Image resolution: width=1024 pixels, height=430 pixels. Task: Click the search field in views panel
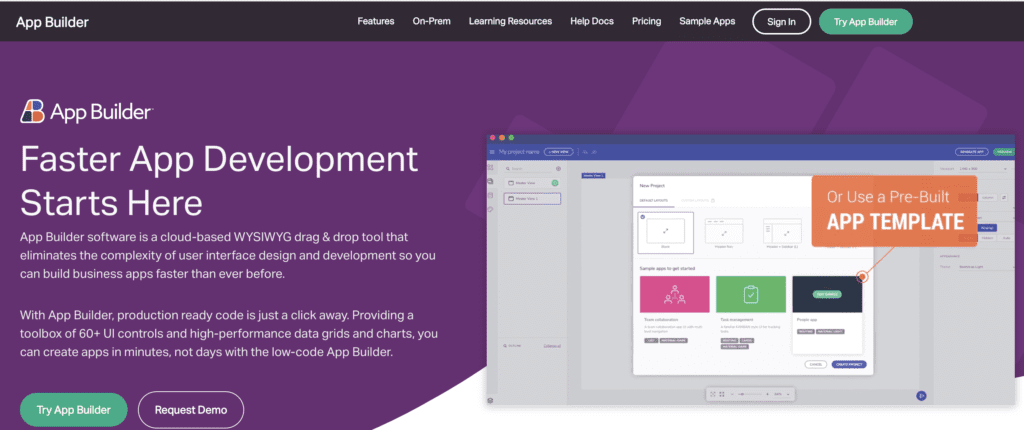pos(528,168)
